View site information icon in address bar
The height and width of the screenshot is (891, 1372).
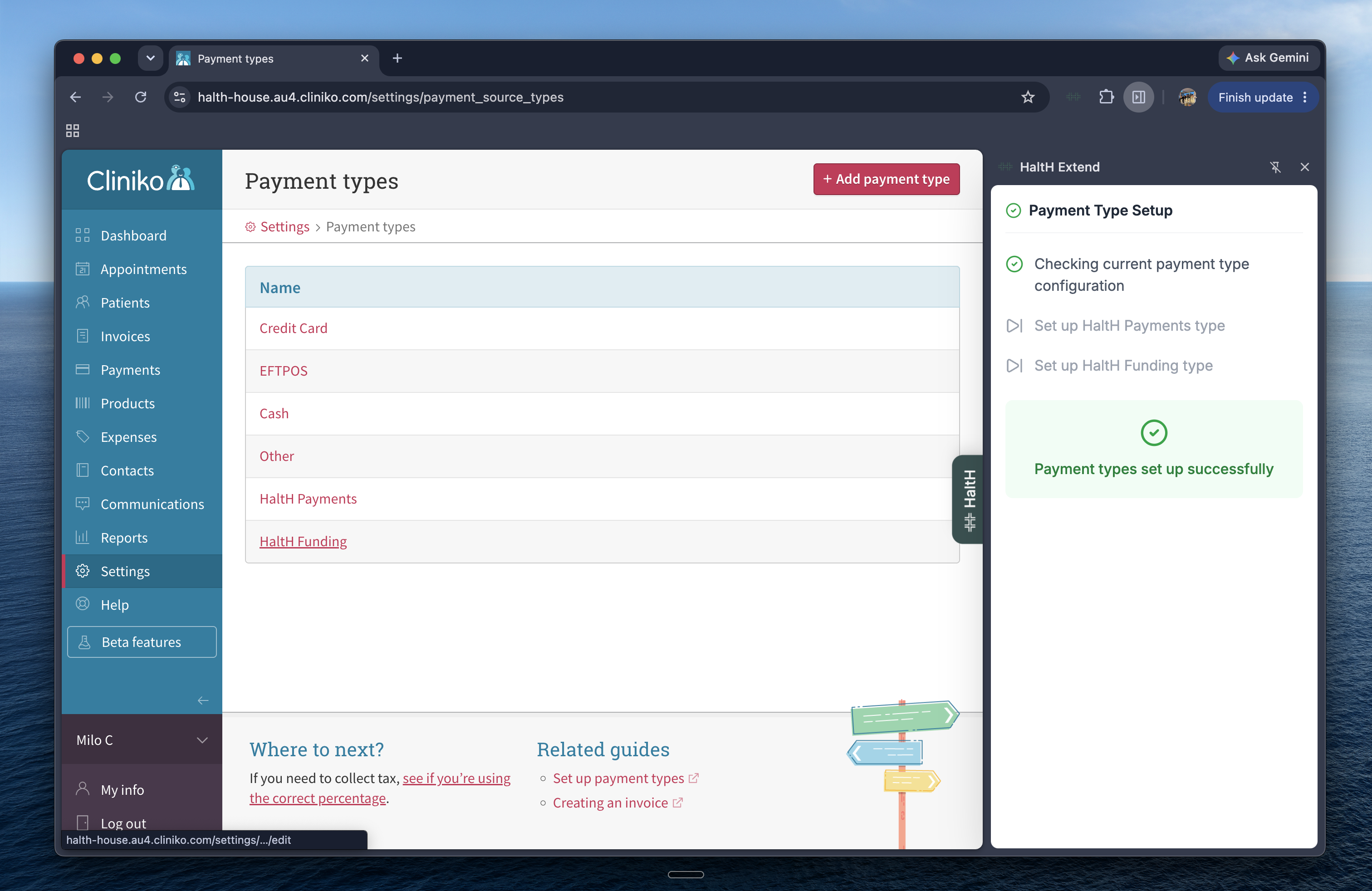180,97
